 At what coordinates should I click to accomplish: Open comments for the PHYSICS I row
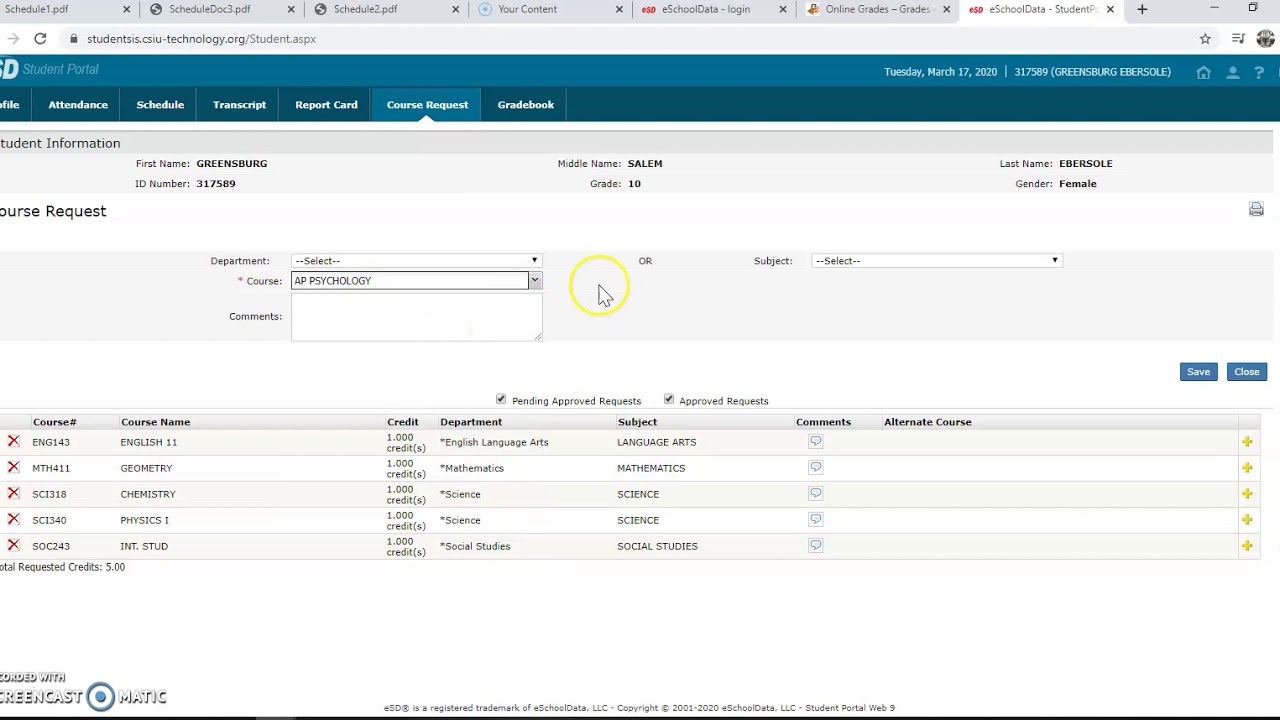(816, 519)
